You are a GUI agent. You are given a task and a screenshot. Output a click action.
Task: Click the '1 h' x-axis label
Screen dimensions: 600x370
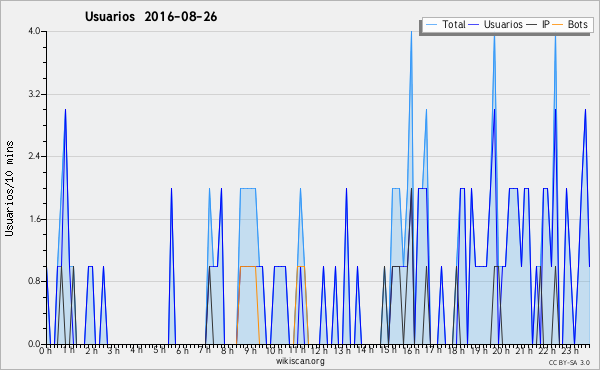69,350
